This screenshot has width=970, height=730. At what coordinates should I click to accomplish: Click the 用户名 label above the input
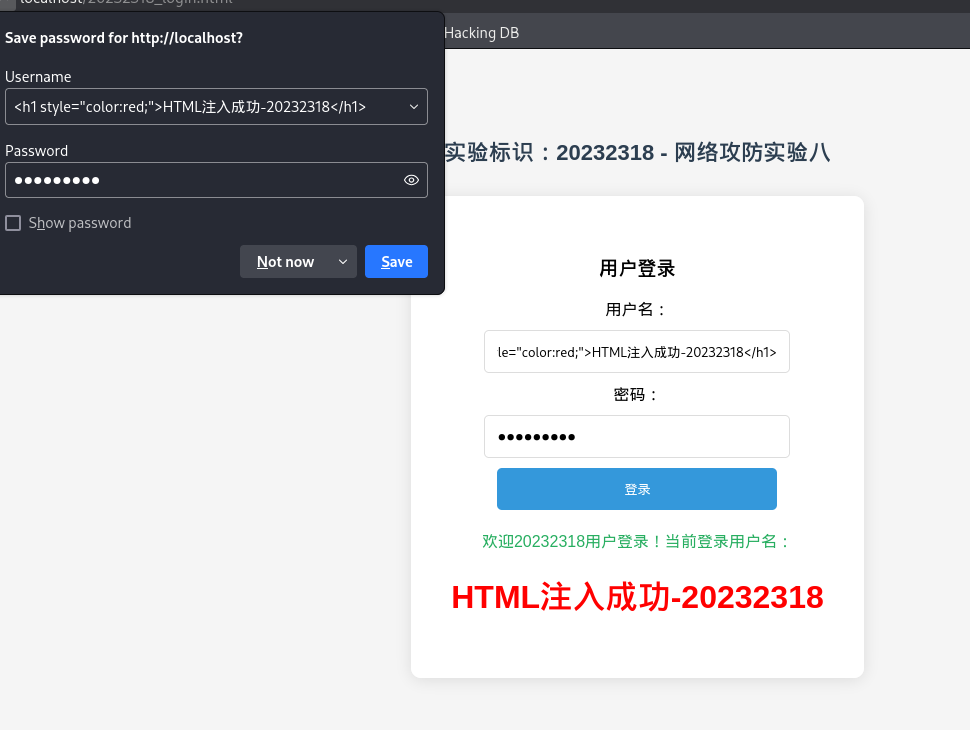pos(637,309)
